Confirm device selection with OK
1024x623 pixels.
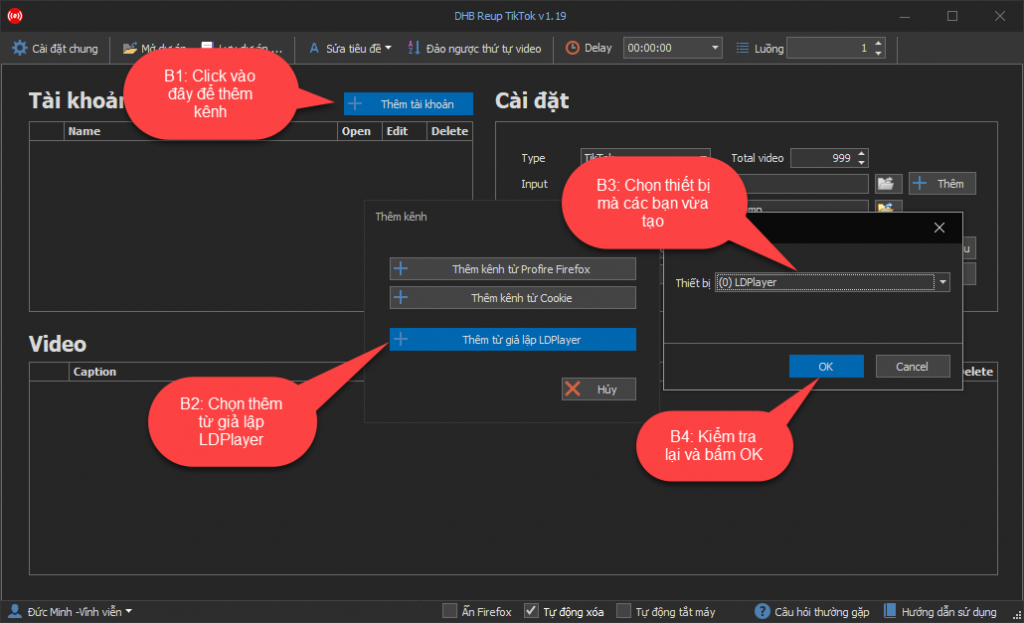826,366
